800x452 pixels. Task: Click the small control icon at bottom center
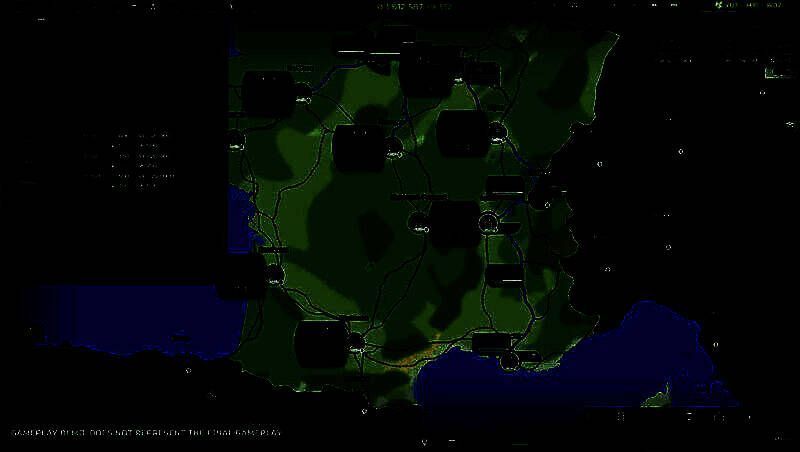425,441
